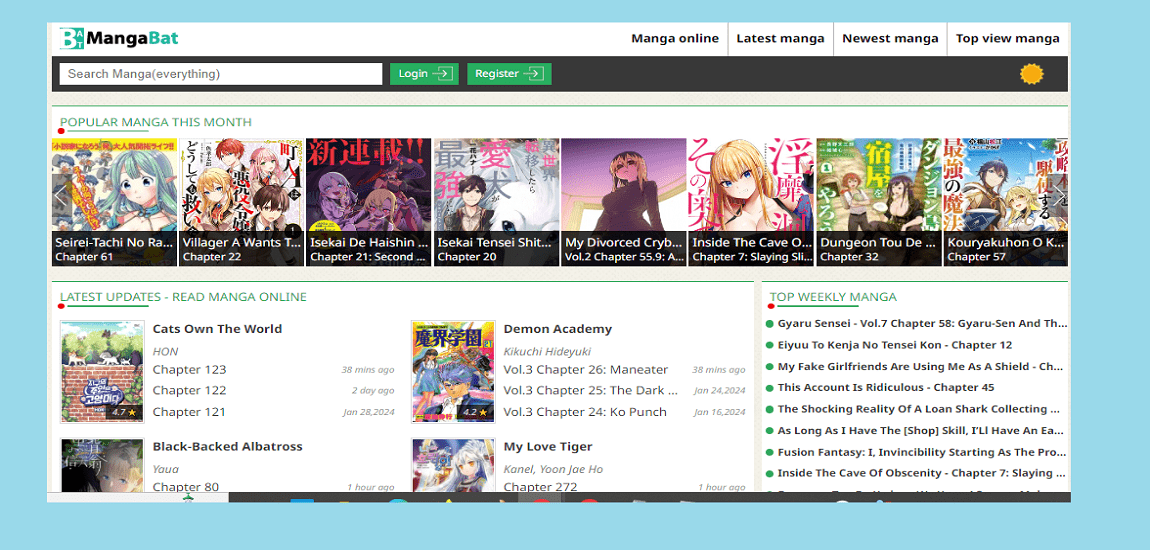
Task: Click the Latest Updates - Read Manga Online heading
Action: pyautogui.click(x=183, y=297)
